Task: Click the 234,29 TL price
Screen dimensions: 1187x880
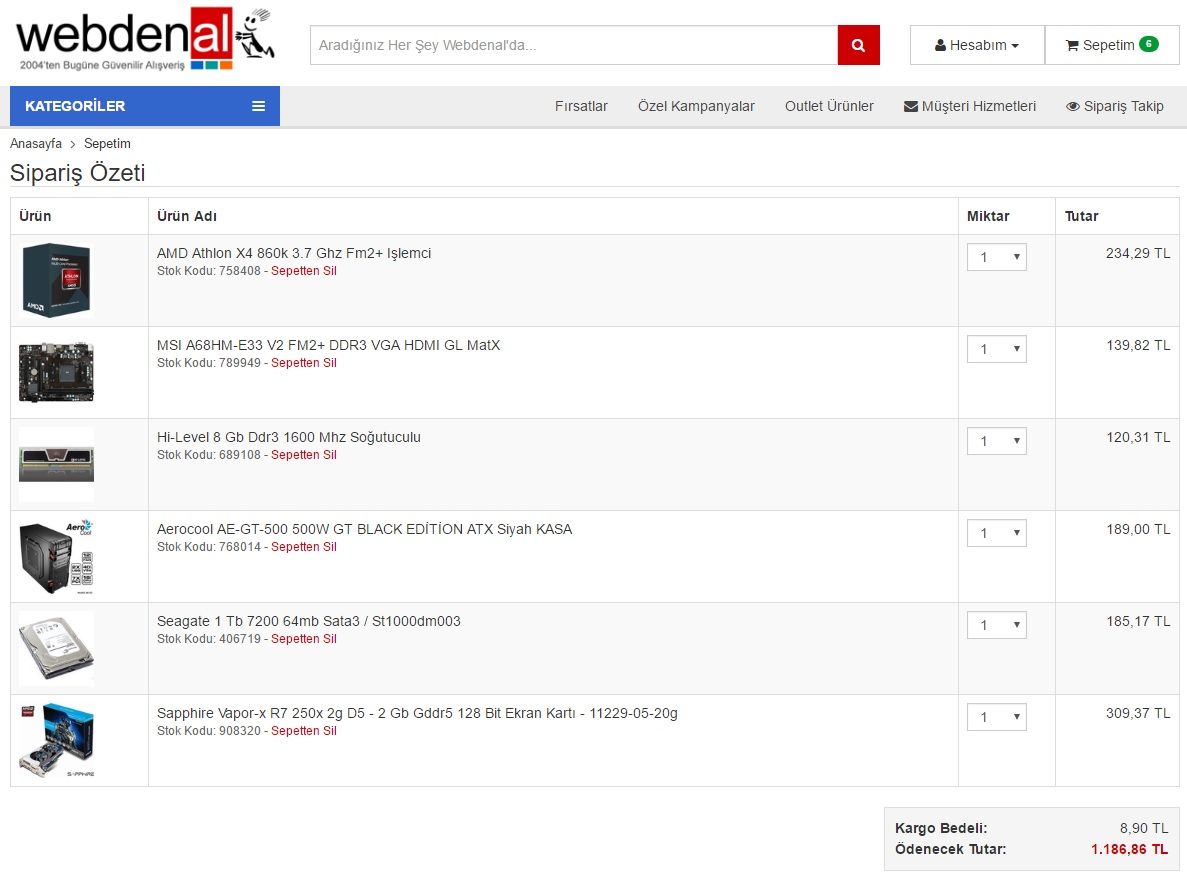Action: (1138, 254)
